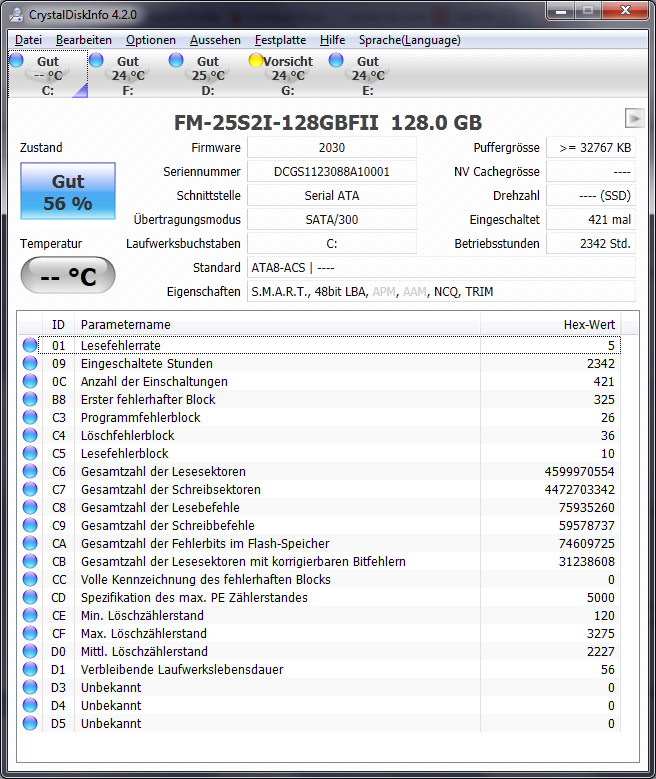Click the Puffergrösse >= 32767 KB field
The height and width of the screenshot is (779, 656).
tap(591, 148)
